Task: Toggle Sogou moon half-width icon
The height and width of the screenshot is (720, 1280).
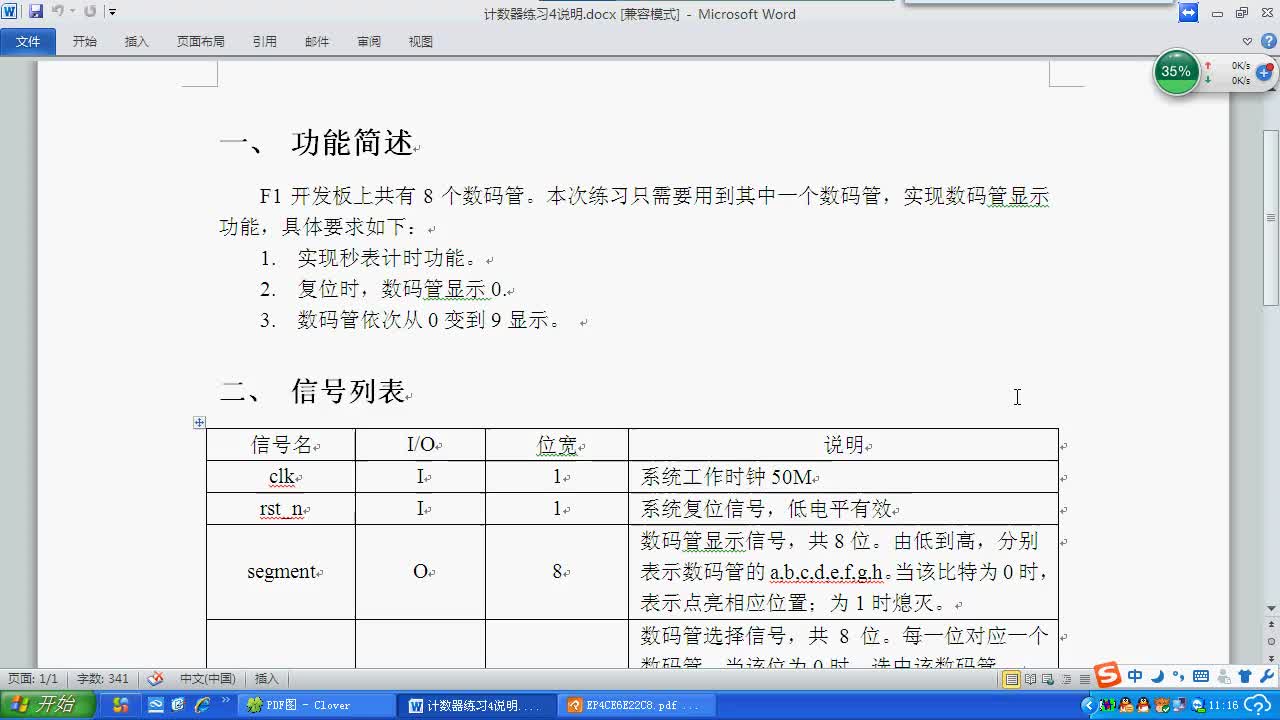Action: pyautogui.click(x=1157, y=676)
